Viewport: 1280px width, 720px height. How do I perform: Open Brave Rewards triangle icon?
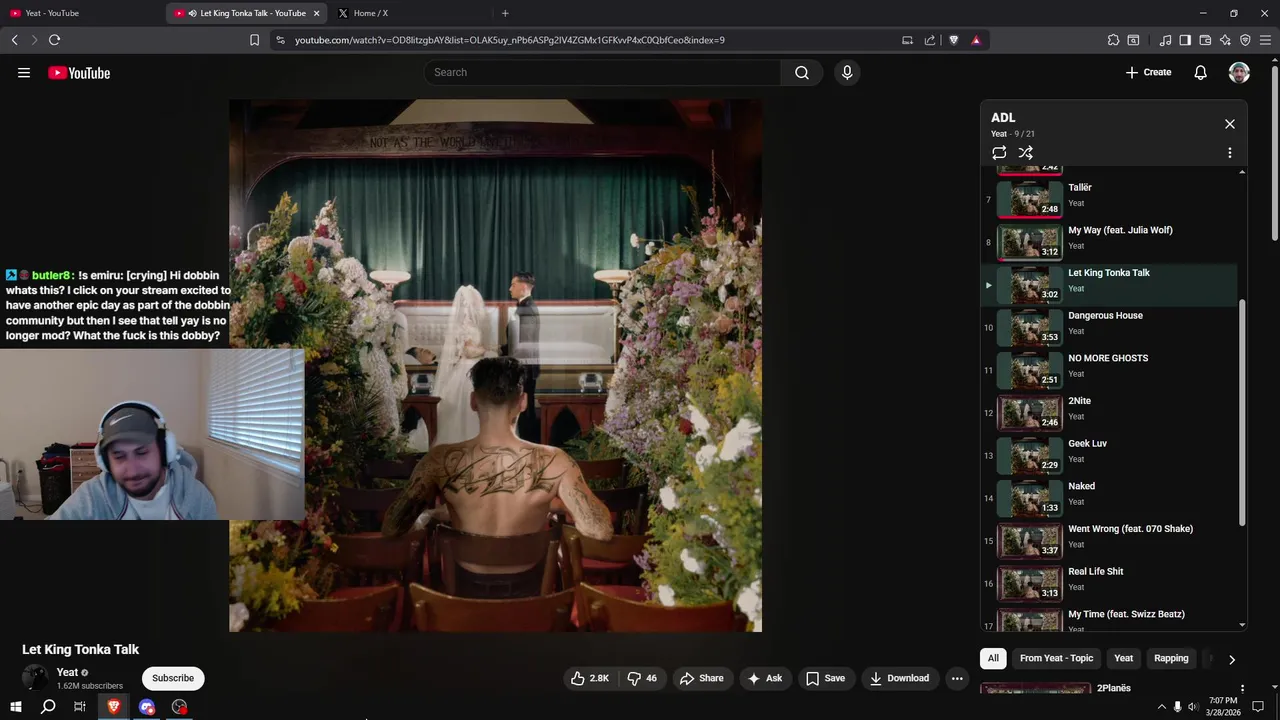(976, 40)
